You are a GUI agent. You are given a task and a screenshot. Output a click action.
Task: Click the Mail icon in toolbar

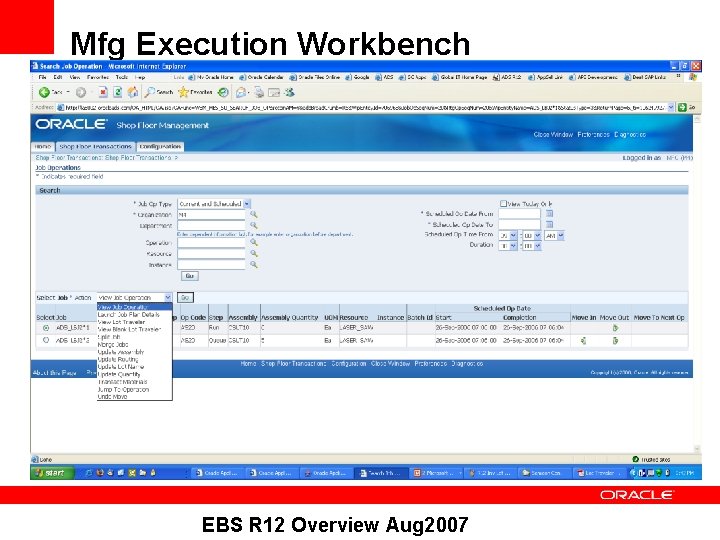pos(241,93)
